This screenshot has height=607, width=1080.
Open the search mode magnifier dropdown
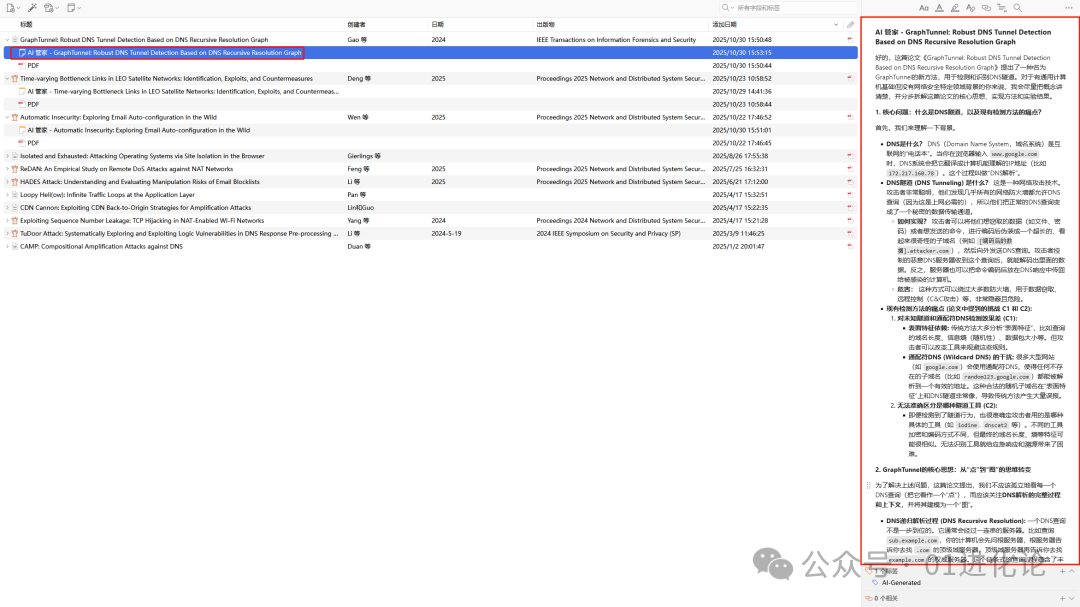(727, 8)
